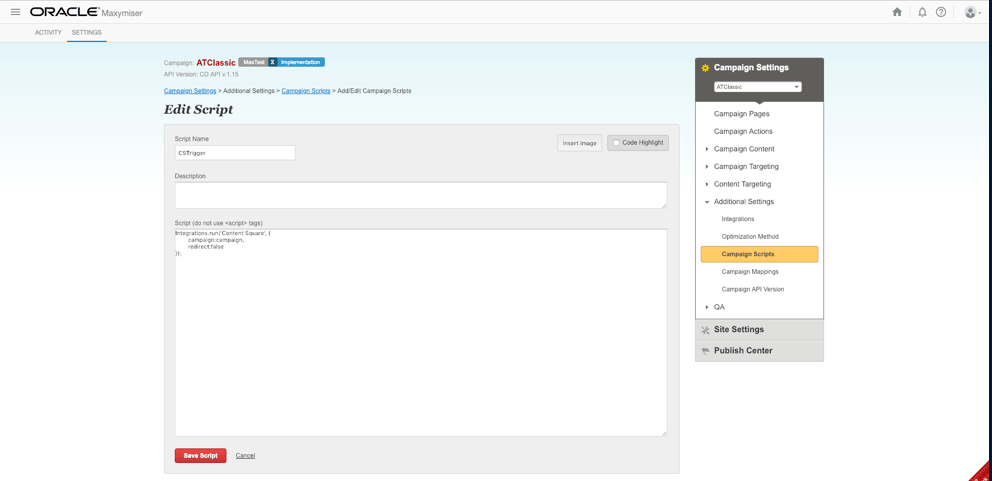
Task: Click into the Script Name field
Action: pyautogui.click(x=235, y=153)
